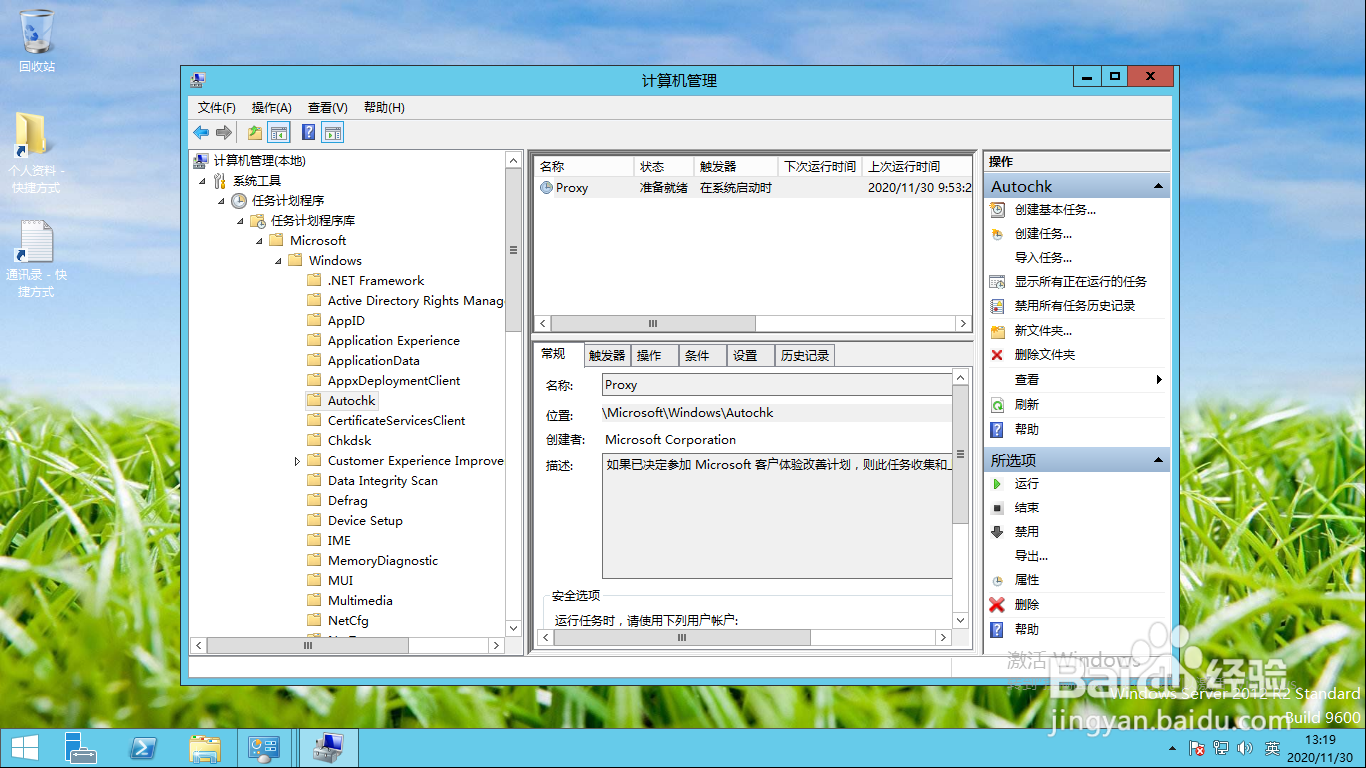
Task: Open the 查看 submenu arrow in actions
Action: tap(1159, 380)
